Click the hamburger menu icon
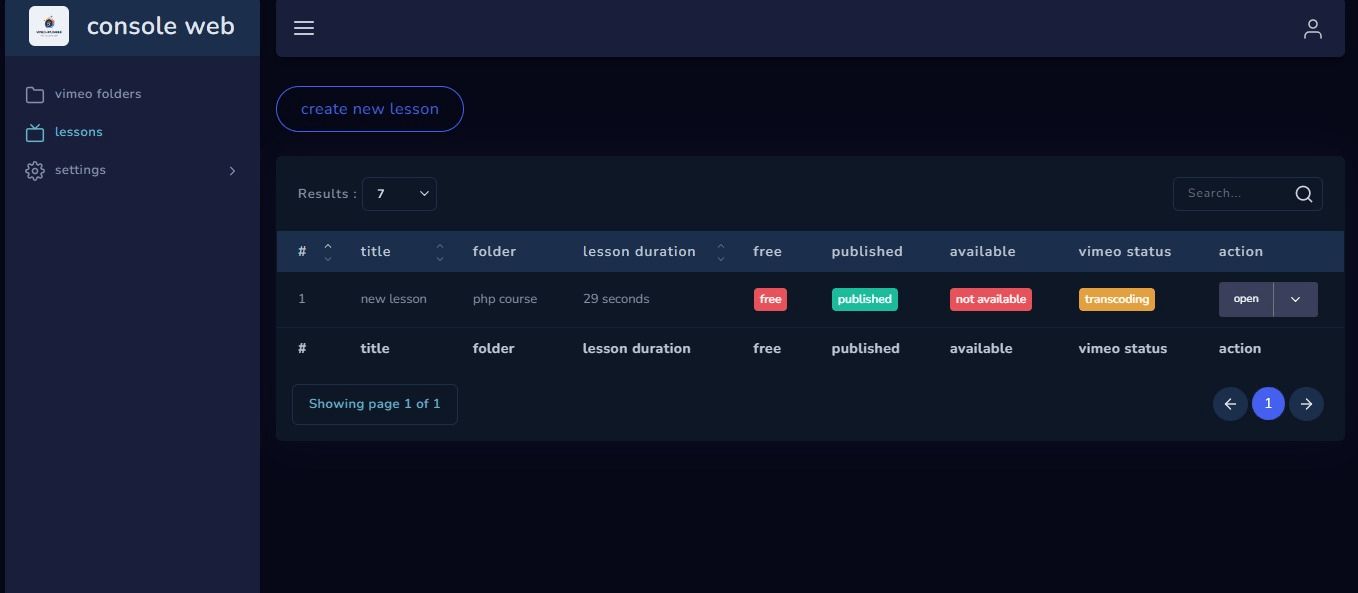This screenshot has width=1358, height=593. click(304, 28)
